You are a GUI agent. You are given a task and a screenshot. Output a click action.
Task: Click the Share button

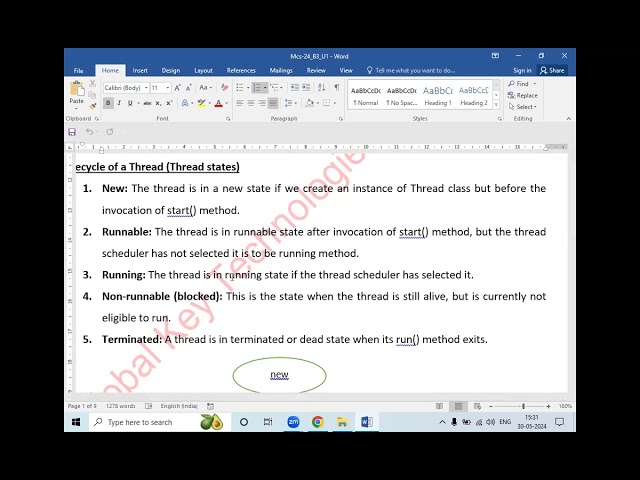[552, 71]
